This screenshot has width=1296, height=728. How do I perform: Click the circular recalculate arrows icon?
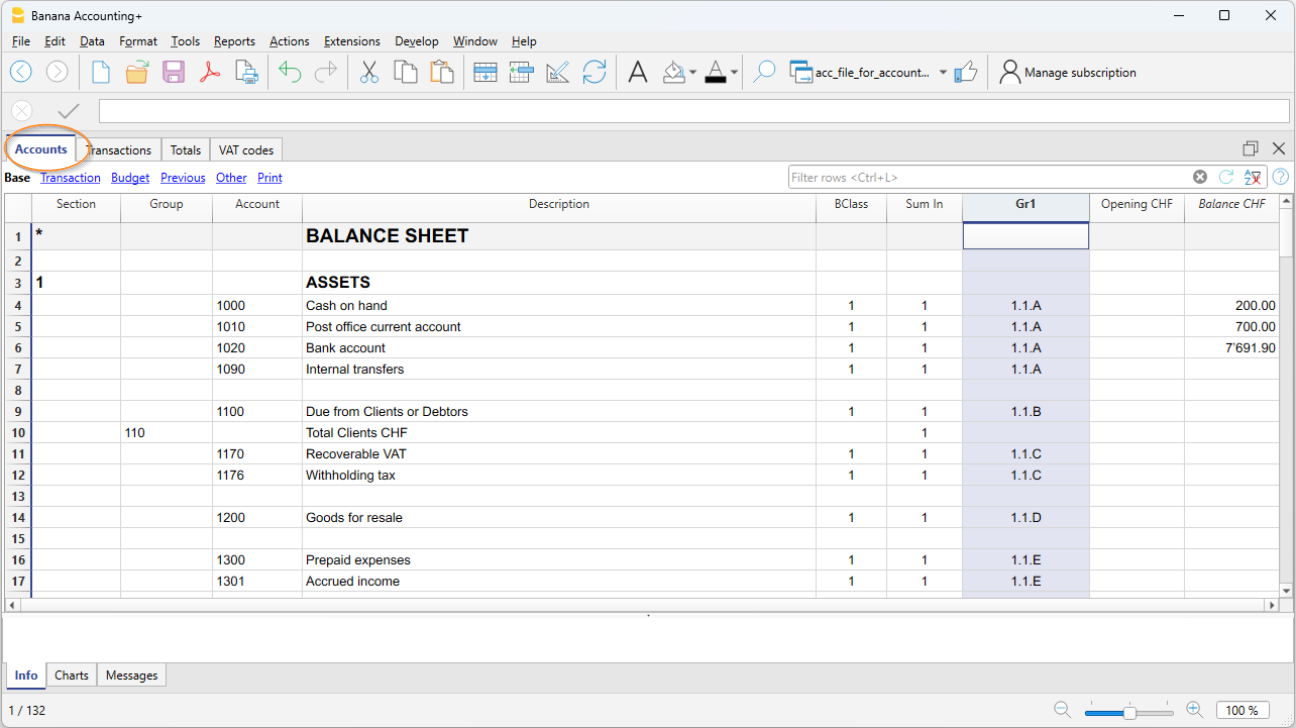594,72
